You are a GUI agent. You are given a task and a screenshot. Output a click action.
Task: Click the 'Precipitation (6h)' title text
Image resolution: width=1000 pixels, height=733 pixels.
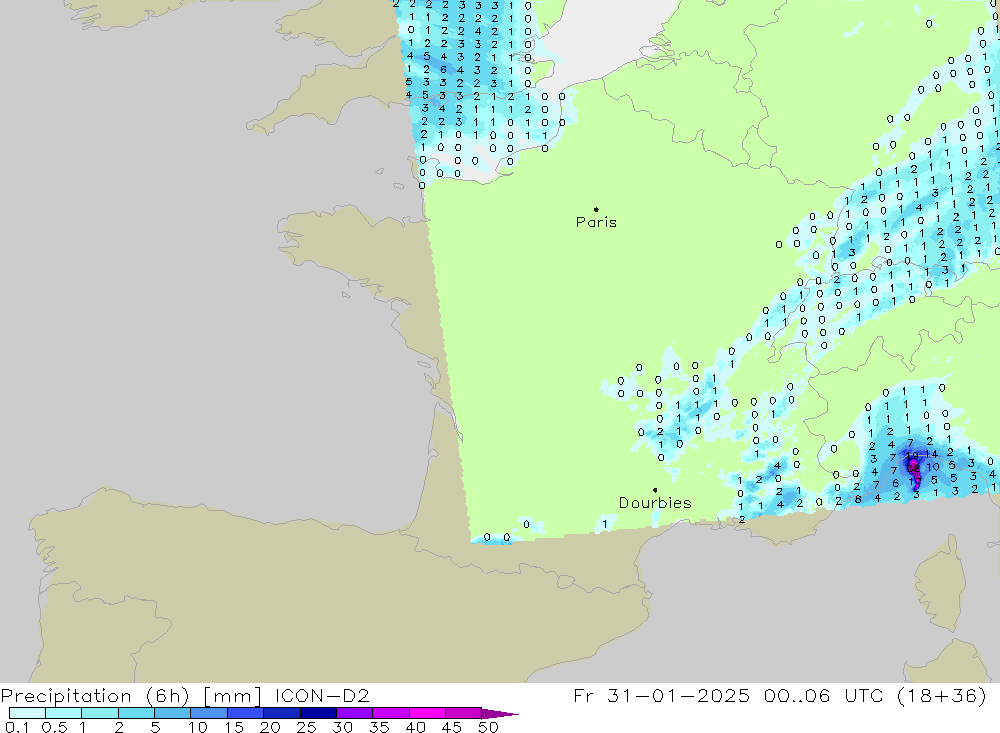pyautogui.click(x=95, y=695)
